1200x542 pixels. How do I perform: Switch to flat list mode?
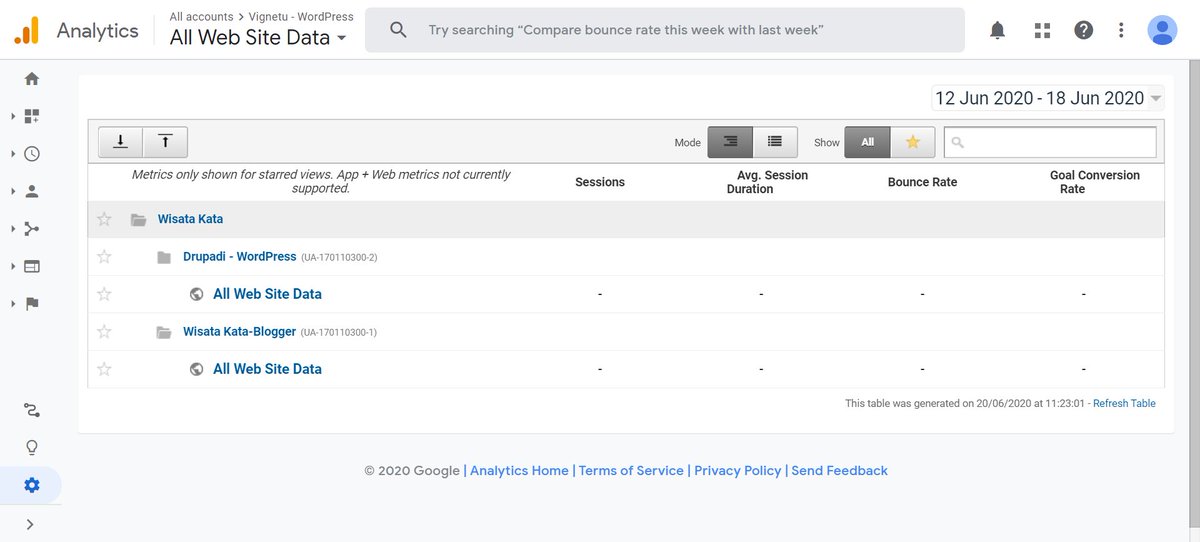775,142
